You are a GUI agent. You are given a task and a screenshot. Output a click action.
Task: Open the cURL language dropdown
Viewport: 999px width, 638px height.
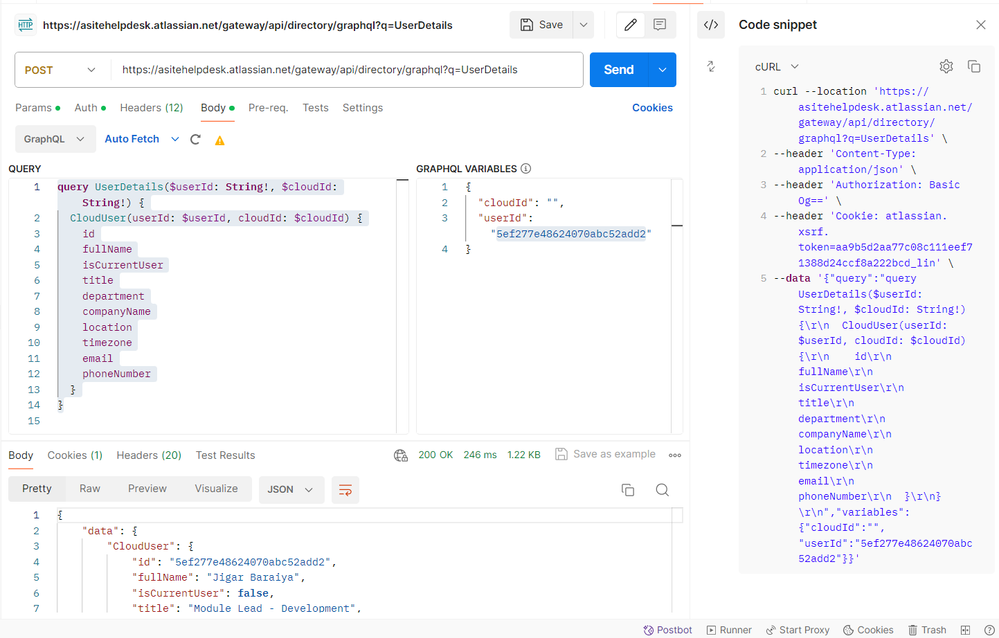click(777, 66)
